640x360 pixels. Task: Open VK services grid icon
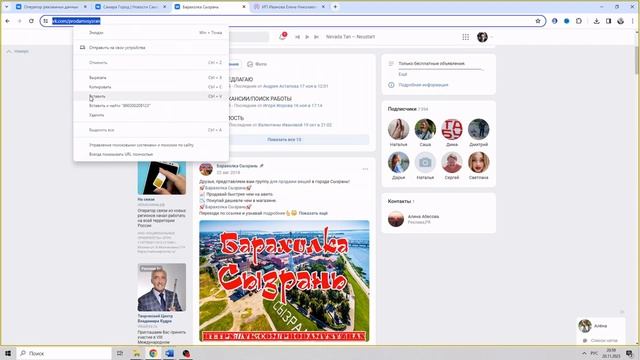[x=465, y=37]
